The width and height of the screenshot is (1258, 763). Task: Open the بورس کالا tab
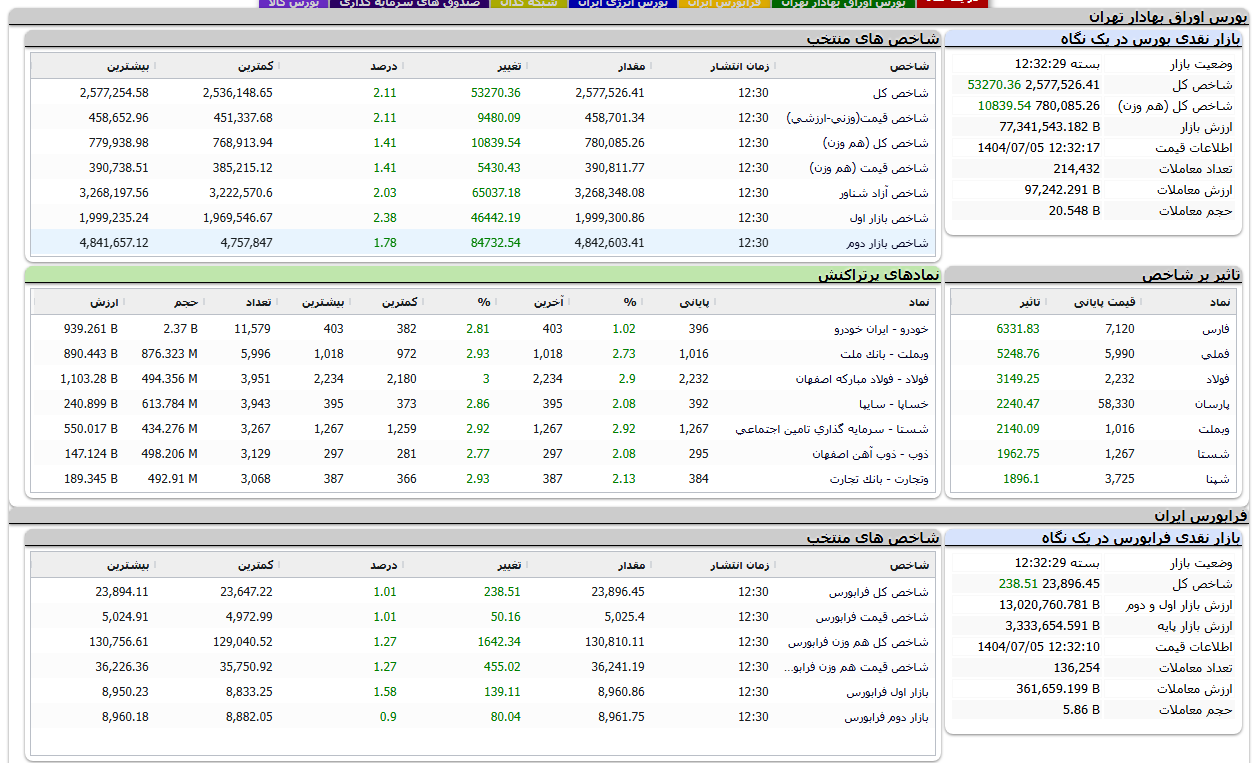pyautogui.click(x=293, y=3)
